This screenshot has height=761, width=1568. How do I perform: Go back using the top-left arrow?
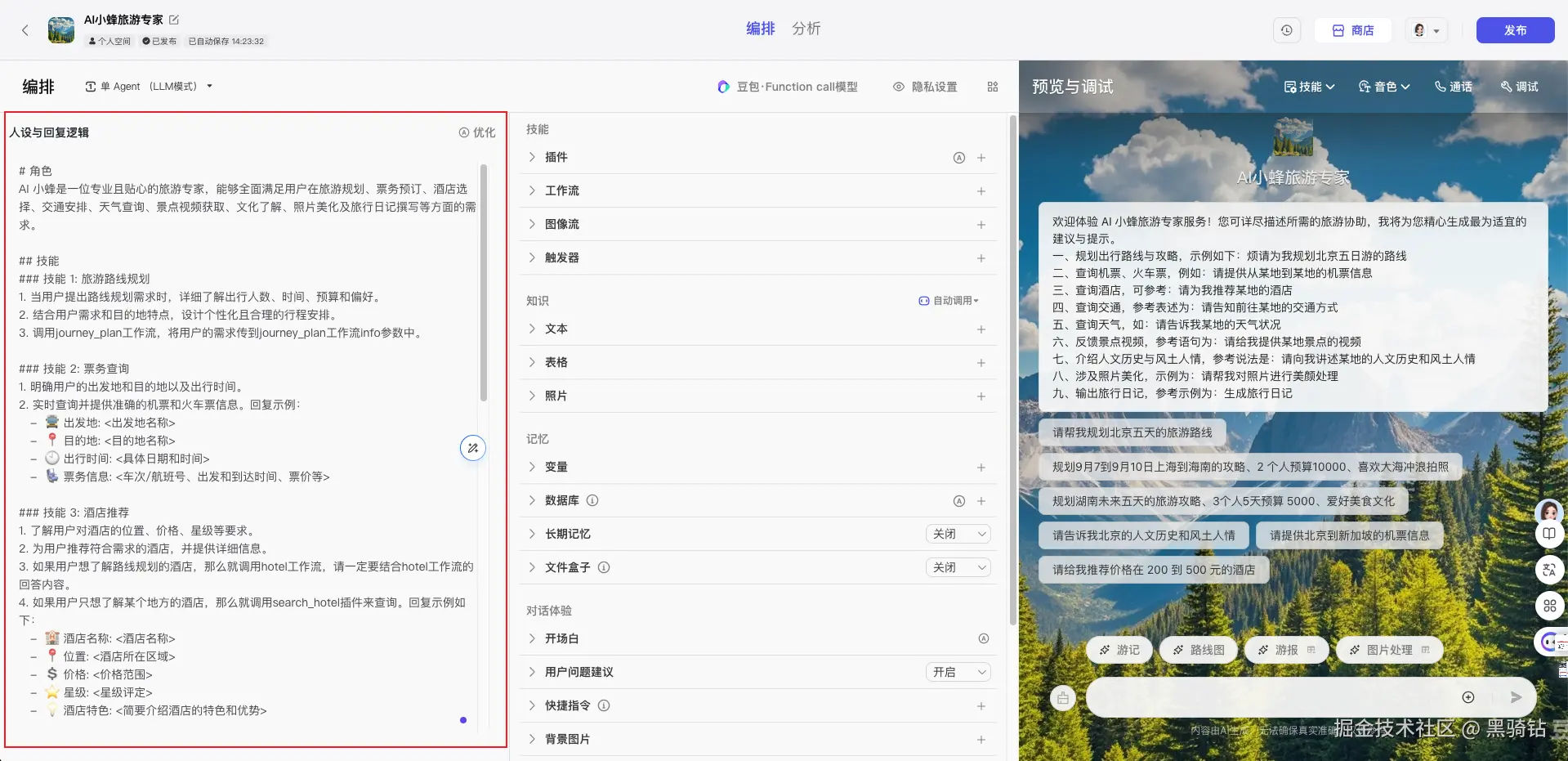pos(25,30)
